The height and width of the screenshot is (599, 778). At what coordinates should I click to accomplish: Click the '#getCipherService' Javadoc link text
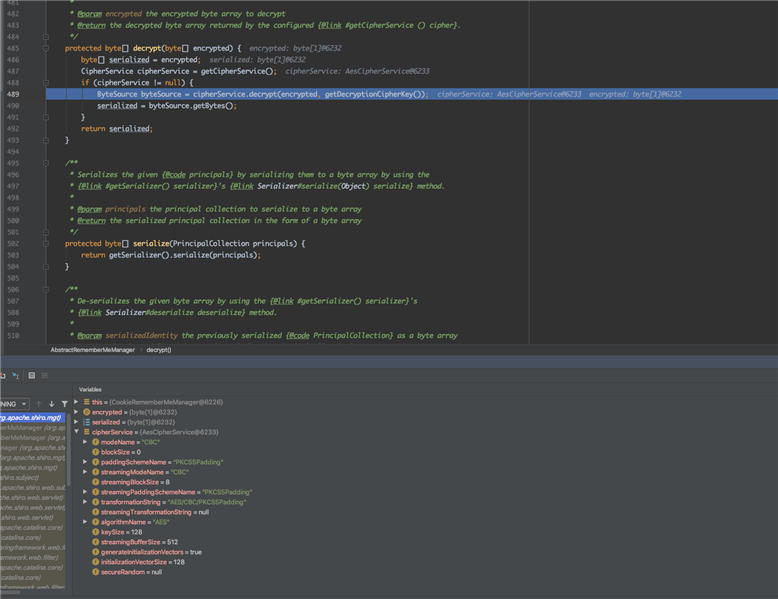click(379, 25)
